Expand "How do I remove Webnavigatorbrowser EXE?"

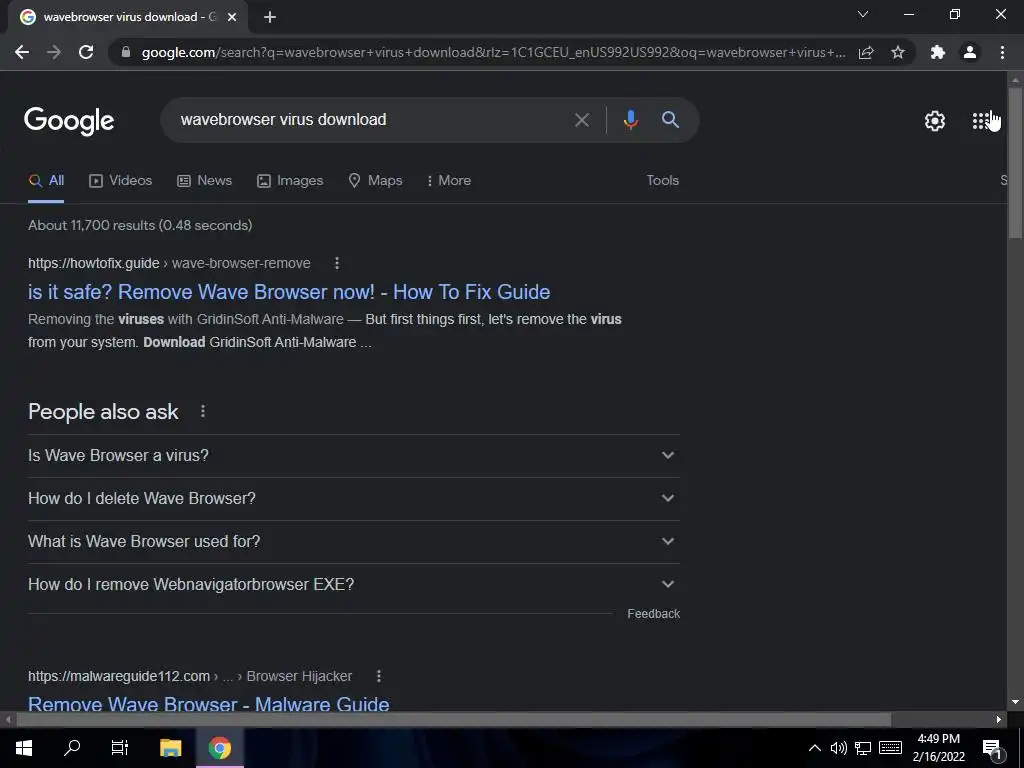point(354,584)
